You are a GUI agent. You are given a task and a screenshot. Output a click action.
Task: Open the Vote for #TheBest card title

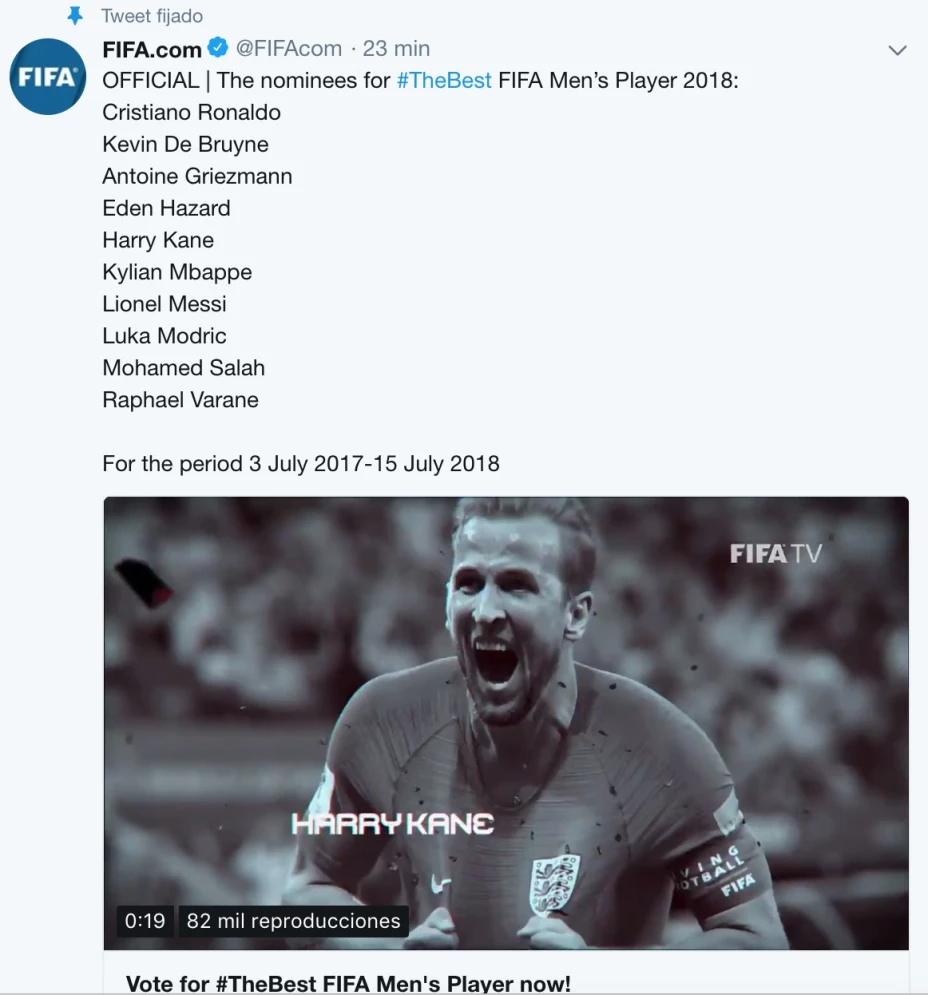pos(348,983)
